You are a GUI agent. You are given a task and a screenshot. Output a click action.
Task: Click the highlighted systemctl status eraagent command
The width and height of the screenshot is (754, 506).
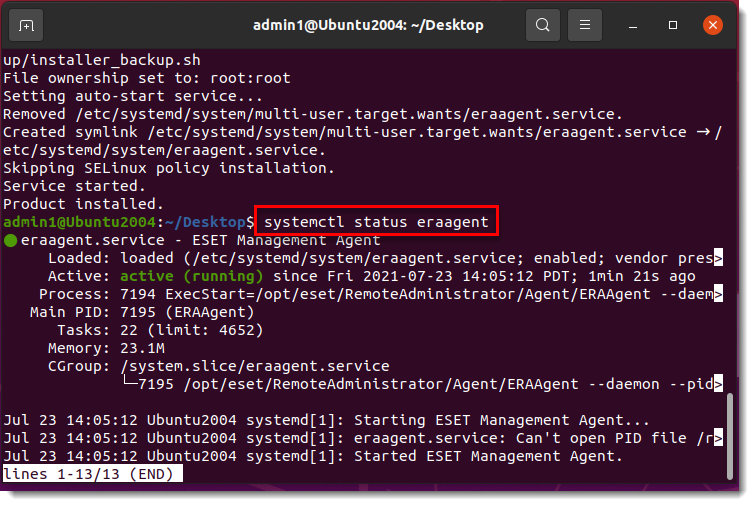point(377,222)
